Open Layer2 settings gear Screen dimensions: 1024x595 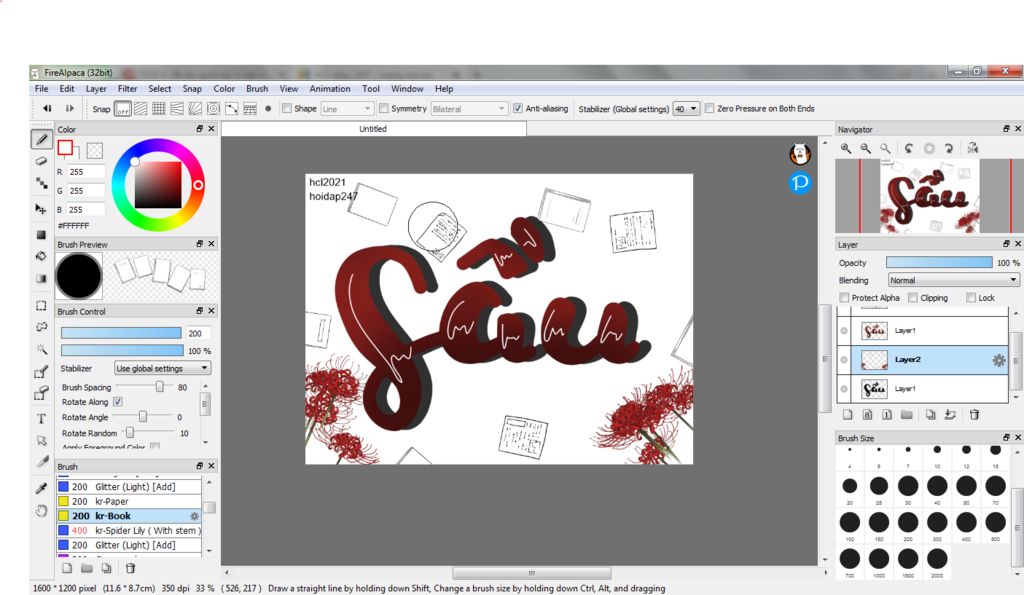coord(999,360)
